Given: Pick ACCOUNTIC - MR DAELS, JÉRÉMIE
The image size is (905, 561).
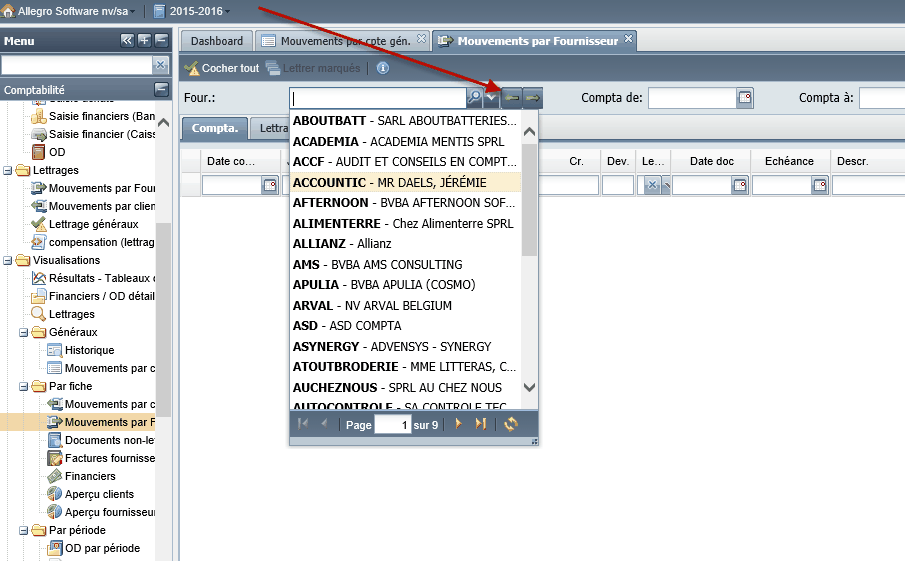Looking at the screenshot, I should click(405, 182).
